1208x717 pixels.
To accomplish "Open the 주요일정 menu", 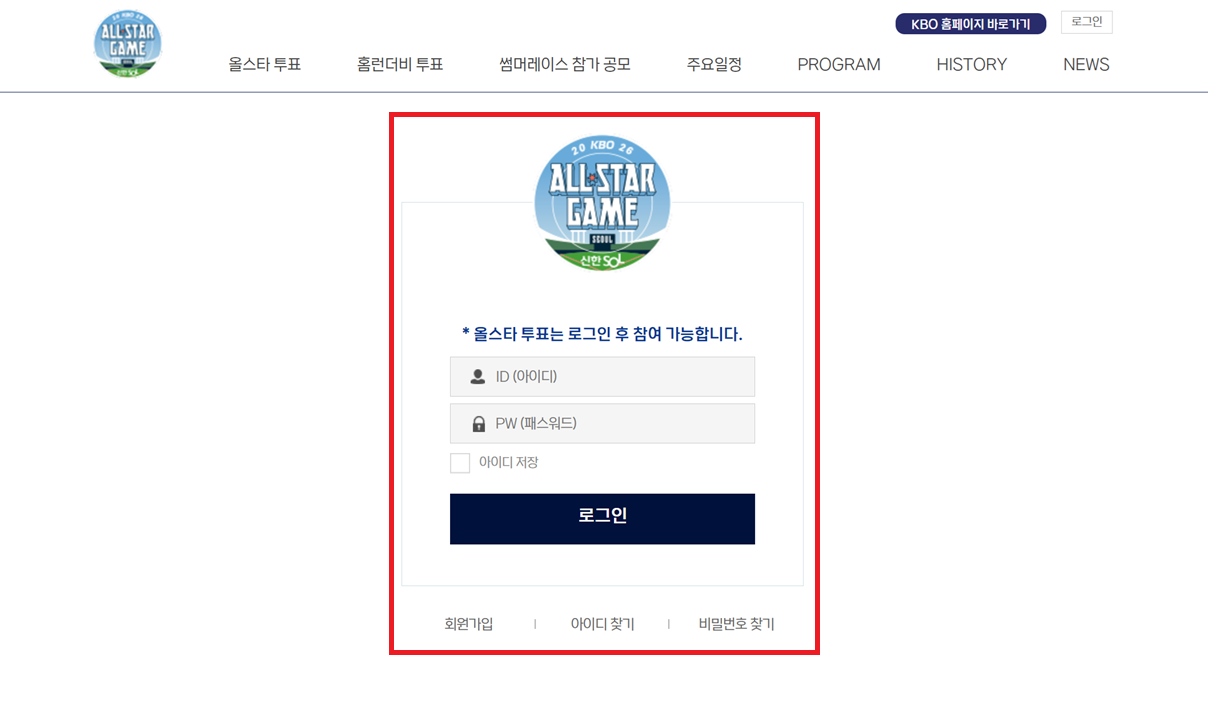I will (x=714, y=65).
